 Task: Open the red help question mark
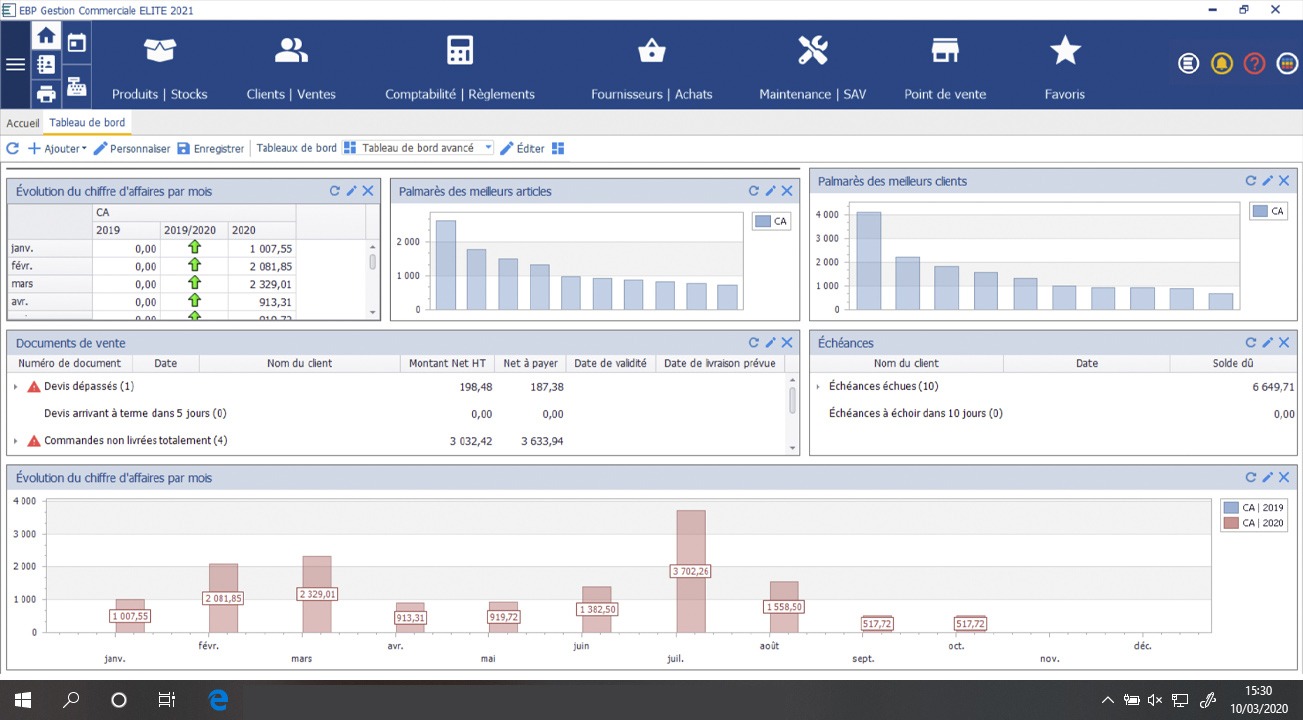1254,64
